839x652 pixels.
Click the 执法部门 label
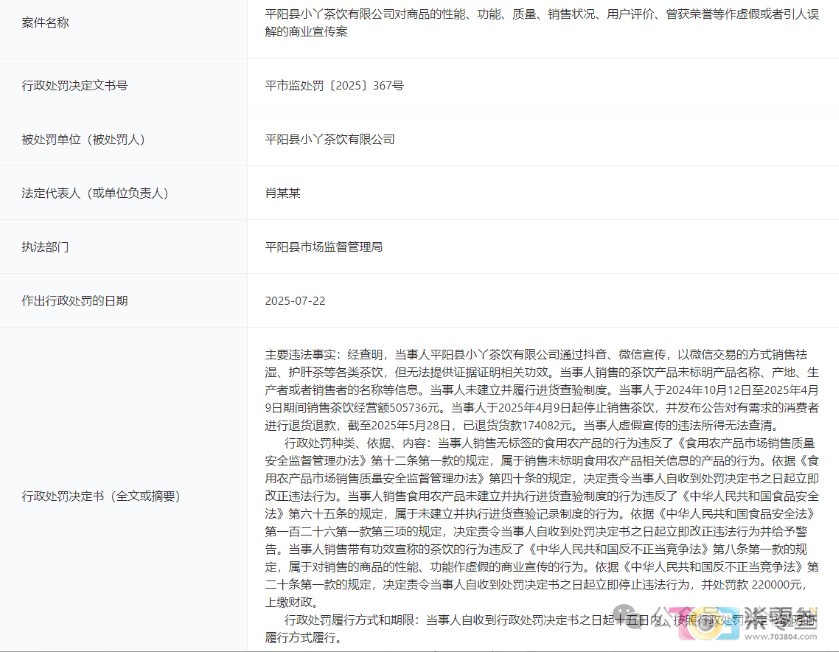(x=45, y=247)
